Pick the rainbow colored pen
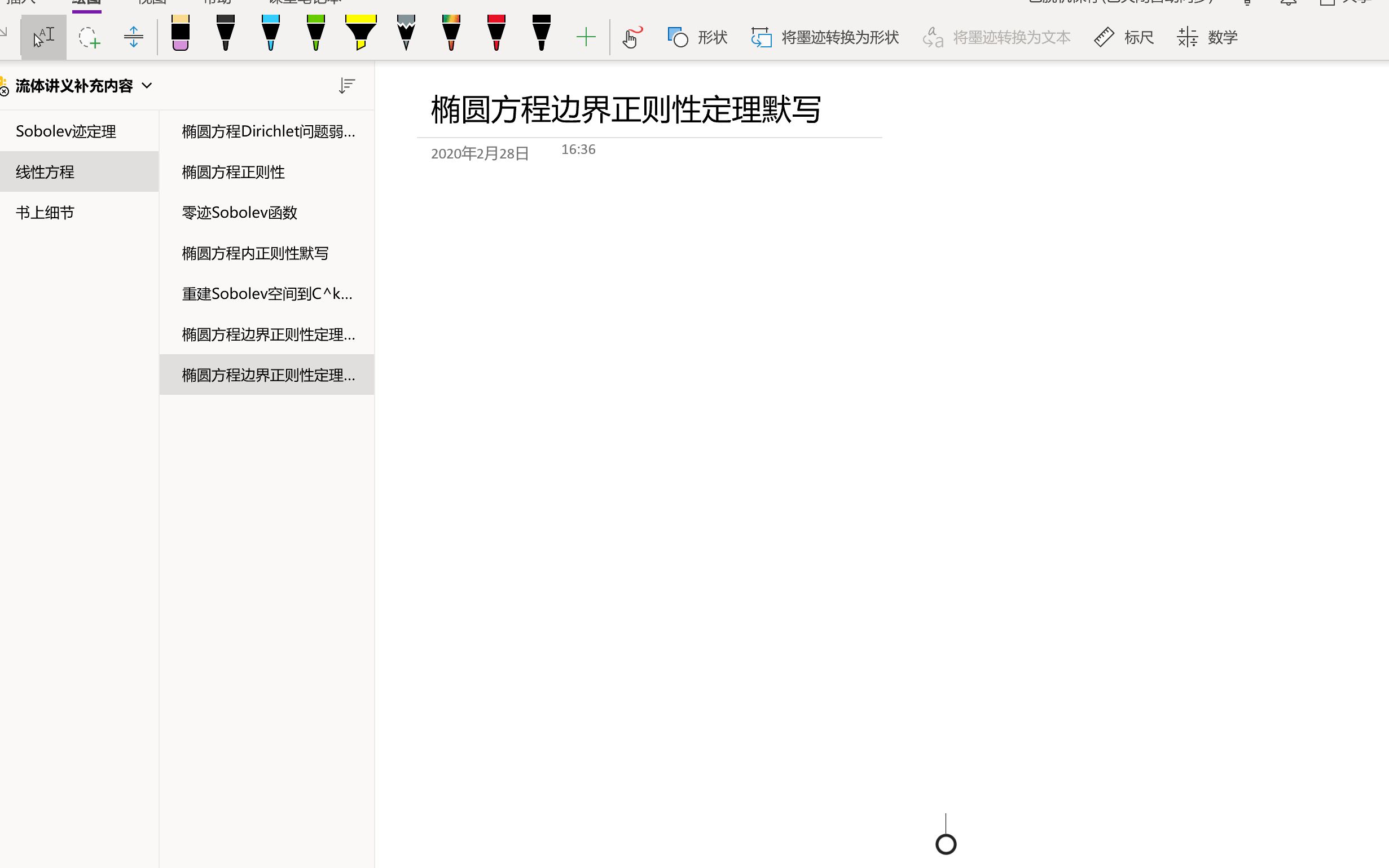1389x868 pixels. coord(451,33)
